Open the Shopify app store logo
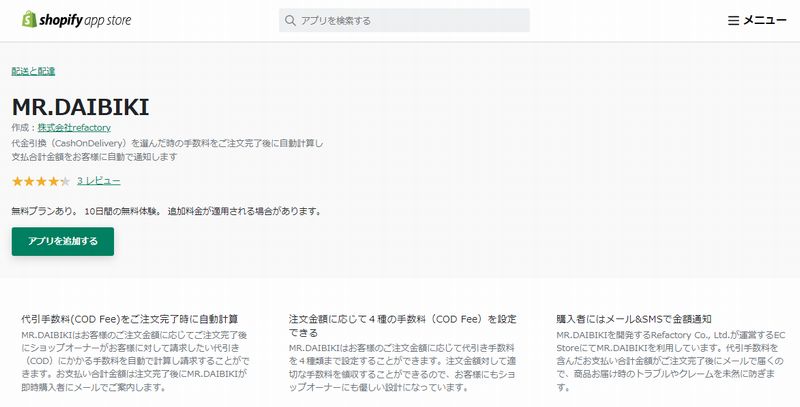Viewport: 800px width, 407px height. coord(77,20)
